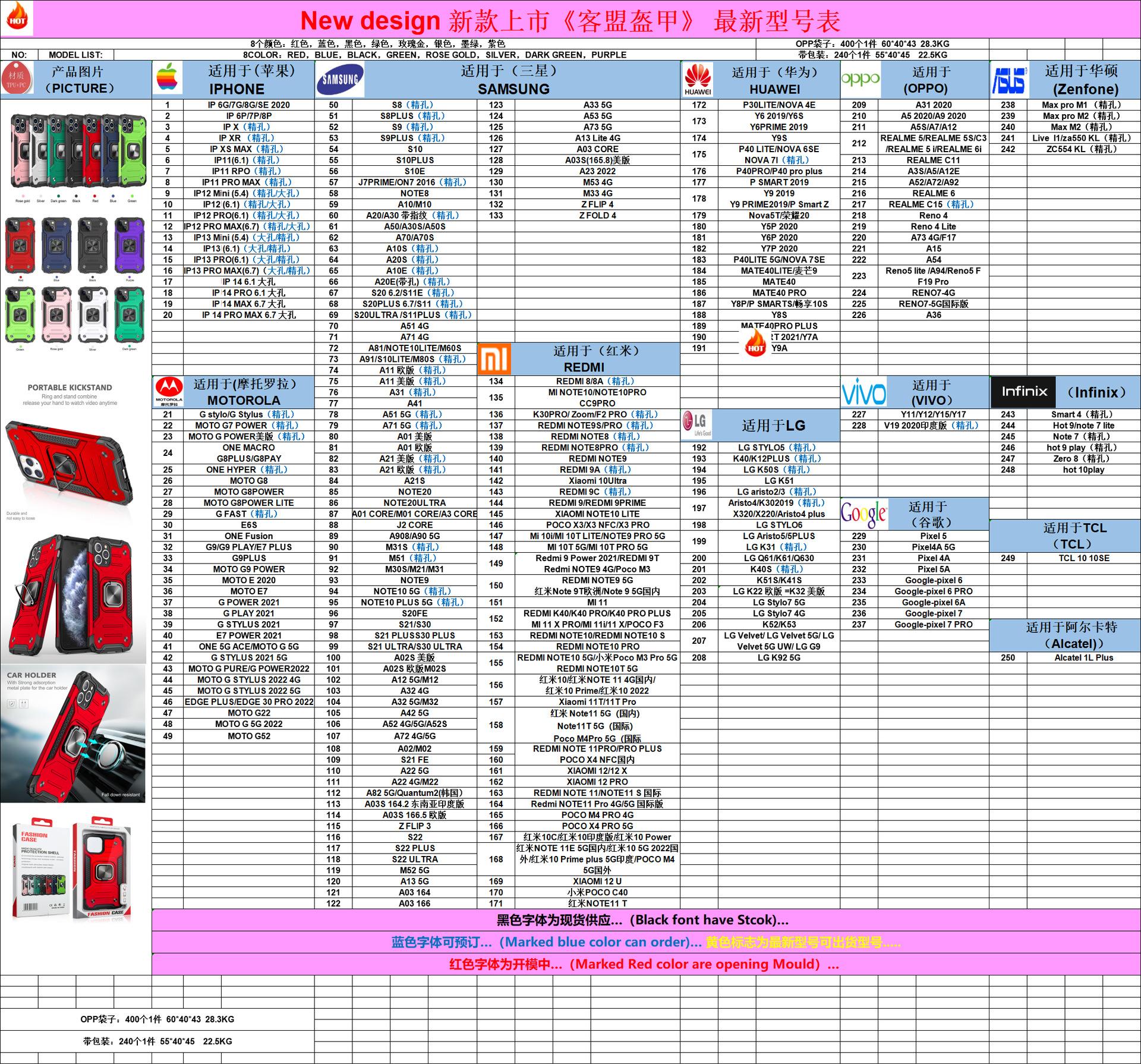
Task: Click the orange Xiaomi MI logo
Action: (494, 359)
